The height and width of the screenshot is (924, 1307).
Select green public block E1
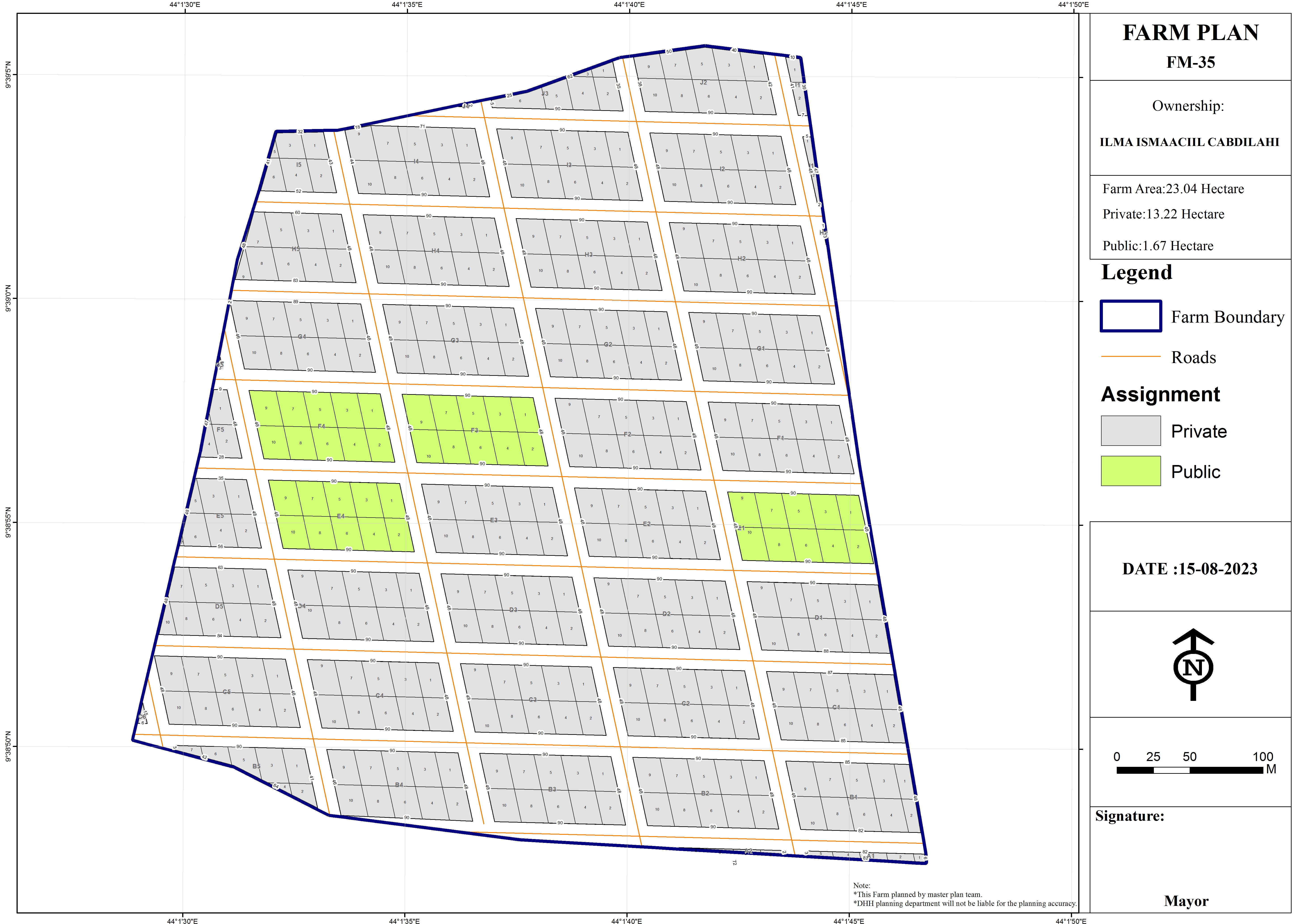[800, 528]
